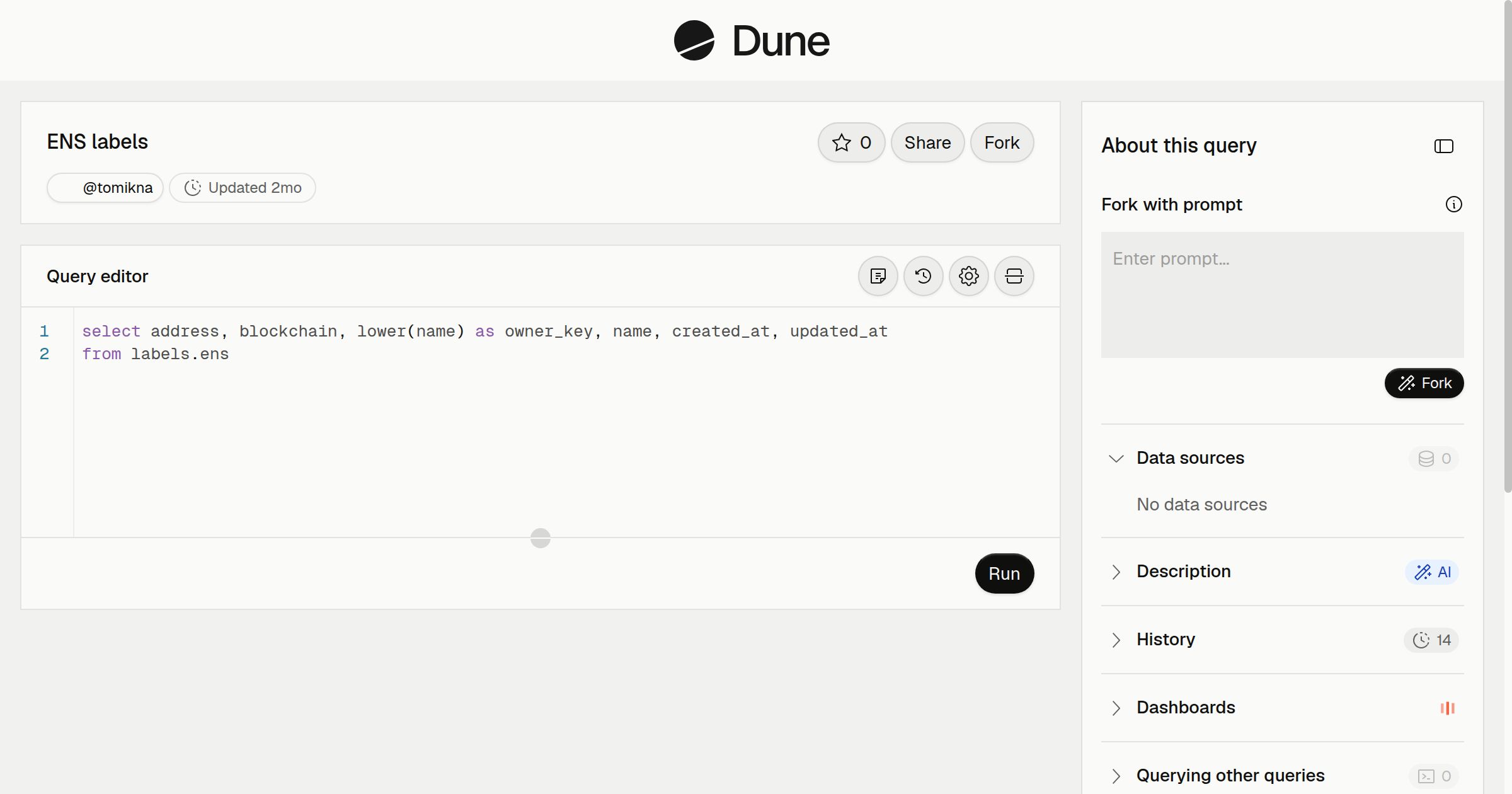Open query settings gear icon
This screenshot has height=794, width=1512.
pyautogui.click(x=968, y=276)
